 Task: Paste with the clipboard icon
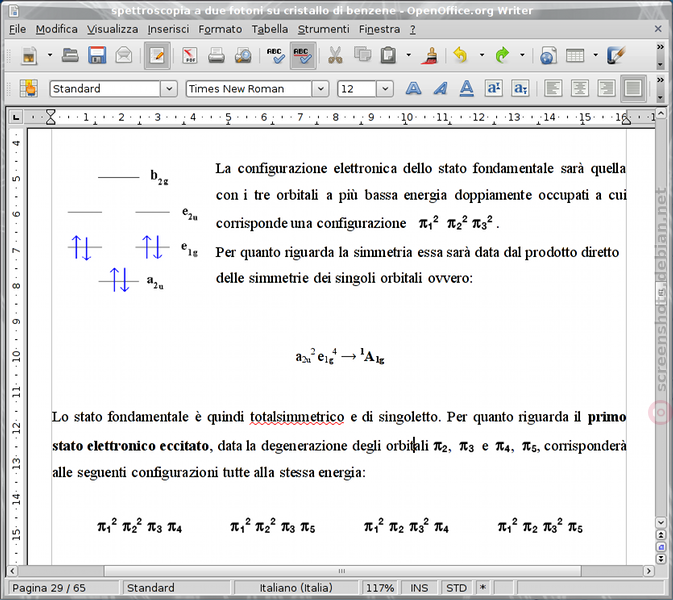tap(388, 55)
